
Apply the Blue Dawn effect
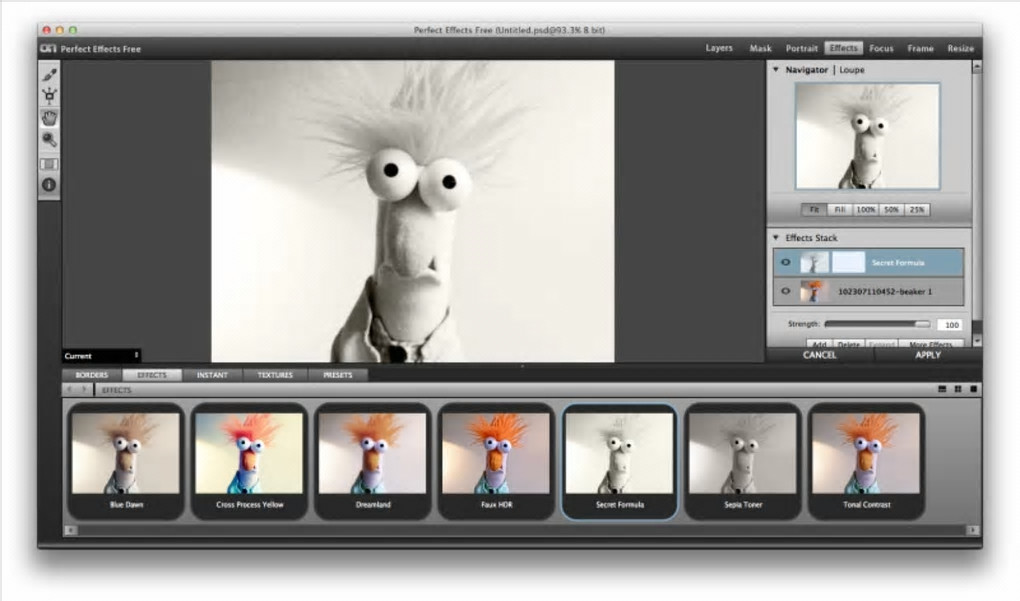126,461
